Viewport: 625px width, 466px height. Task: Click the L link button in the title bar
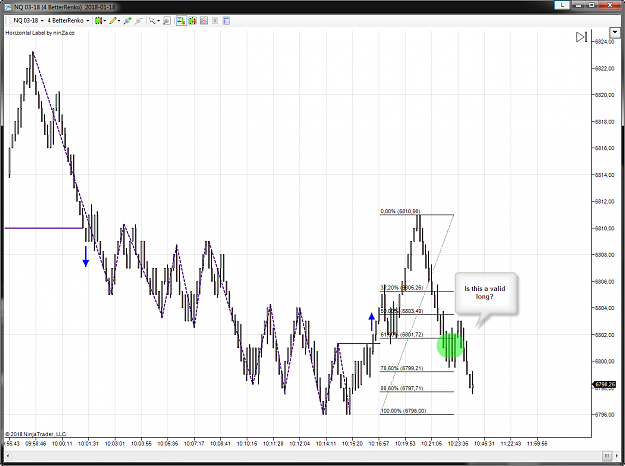tap(562, 5)
